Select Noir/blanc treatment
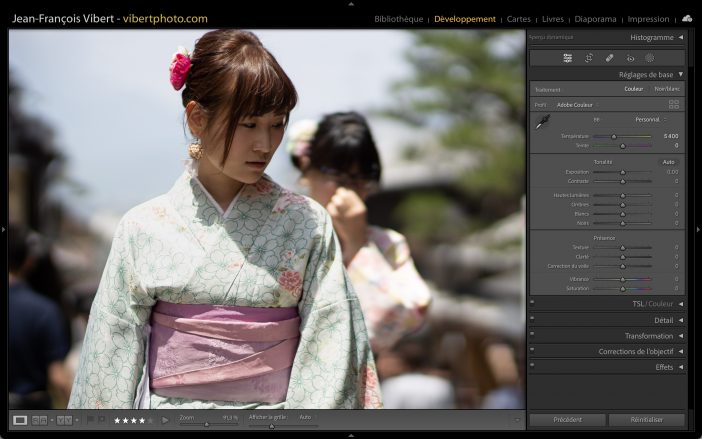Image resolution: width=702 pixels, height=439 pixels. 666,89
